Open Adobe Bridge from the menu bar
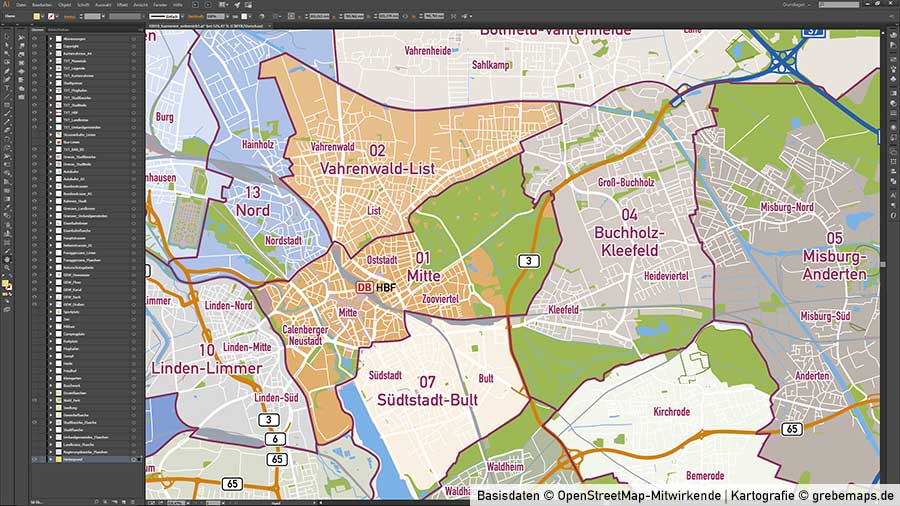Viewport: 900px width, 506px height. tap(196, 5)
